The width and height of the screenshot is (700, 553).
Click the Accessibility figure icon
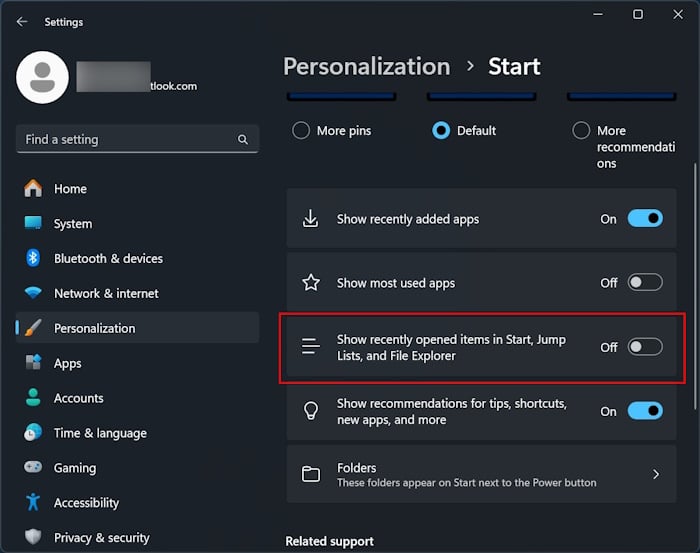point(33,502)
